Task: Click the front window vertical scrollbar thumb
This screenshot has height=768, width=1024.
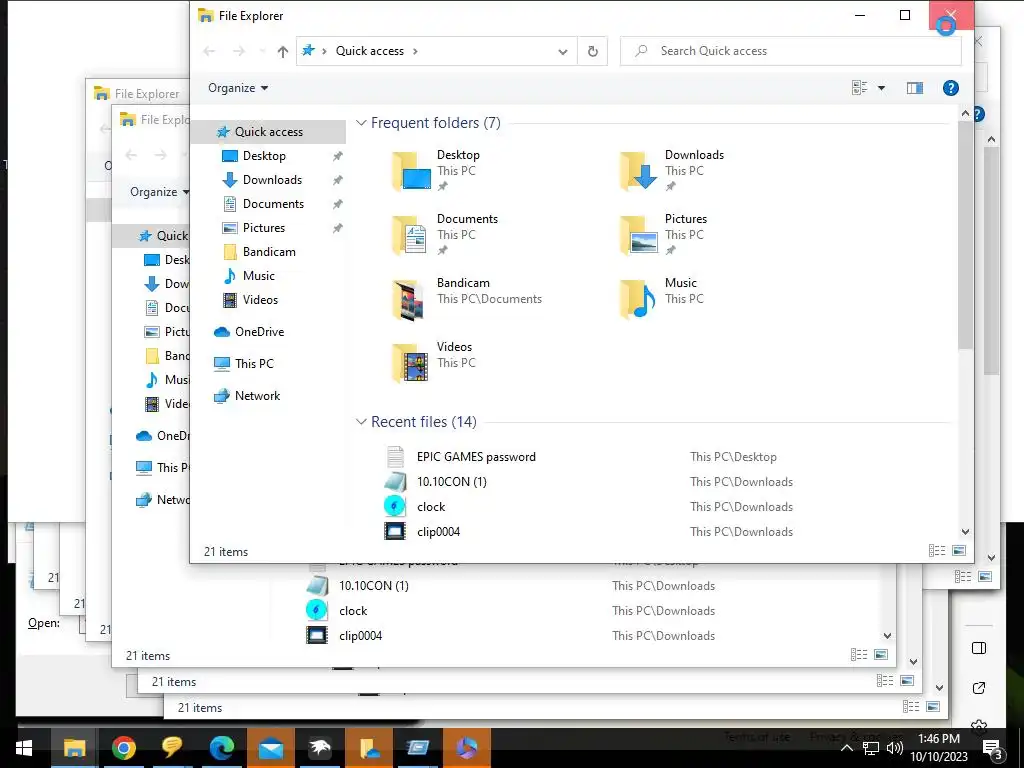Action: point(965,234)
